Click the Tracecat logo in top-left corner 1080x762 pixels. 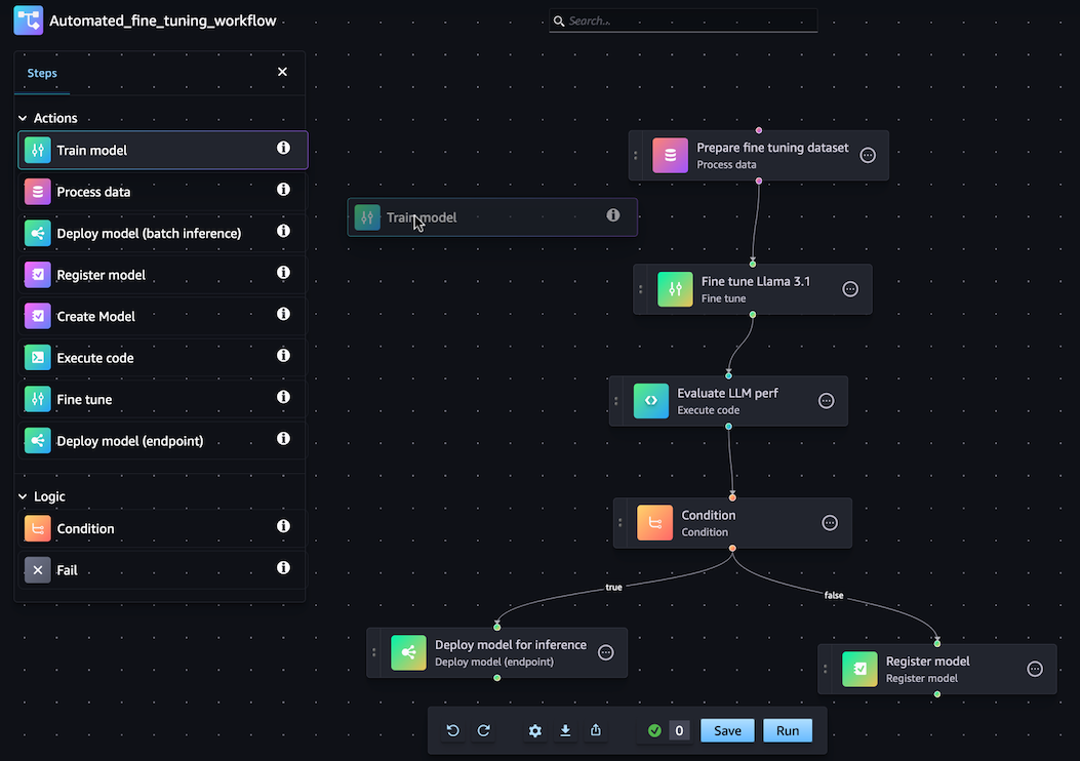click(27, 20)
